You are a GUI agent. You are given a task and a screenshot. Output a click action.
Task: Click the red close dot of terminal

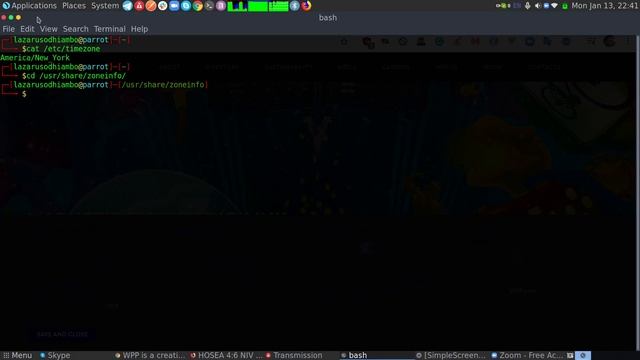(4, 18)
